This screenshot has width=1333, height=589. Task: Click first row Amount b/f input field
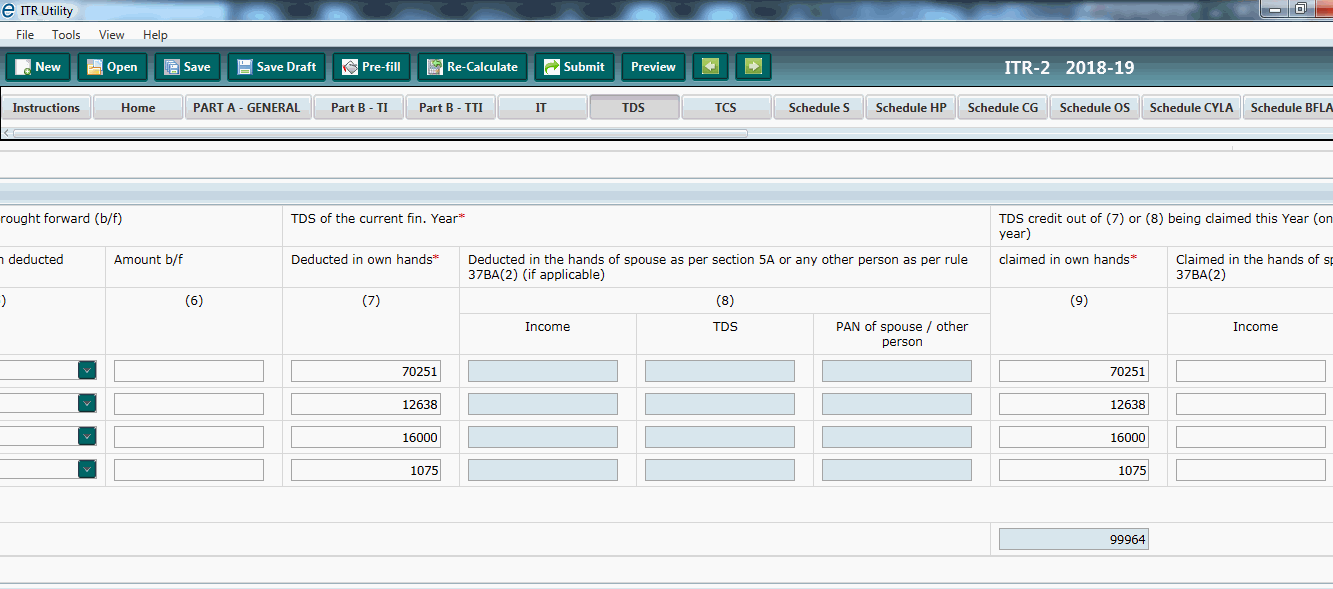[x=188, y=371]
